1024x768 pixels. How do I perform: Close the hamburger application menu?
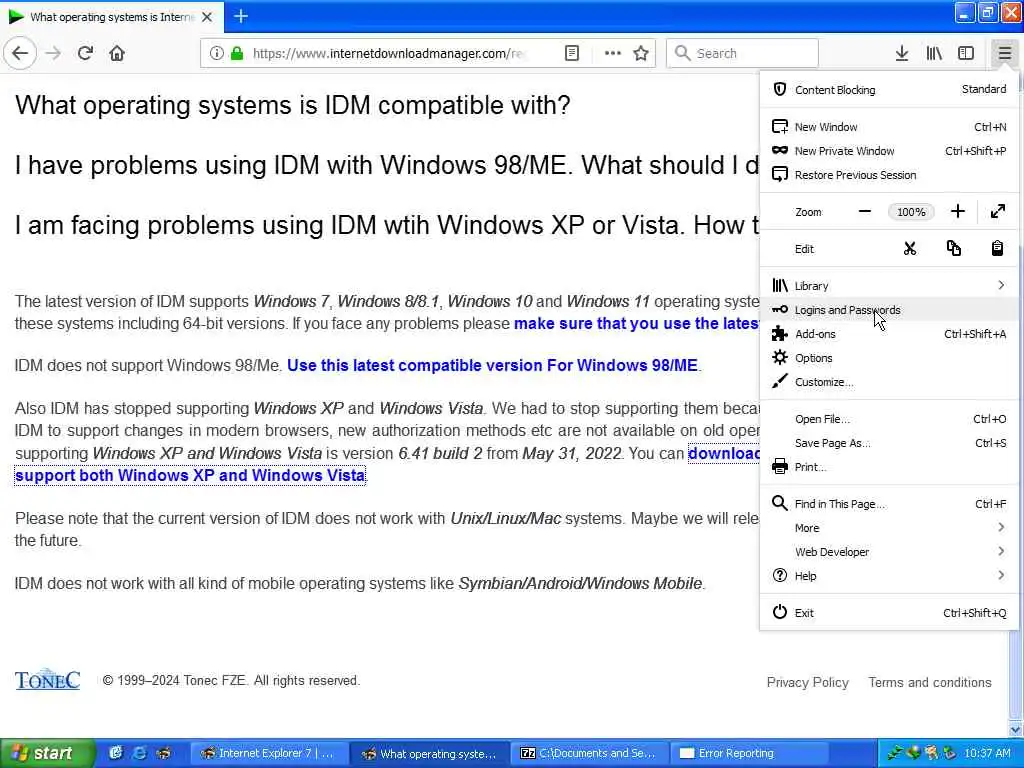1004,53
